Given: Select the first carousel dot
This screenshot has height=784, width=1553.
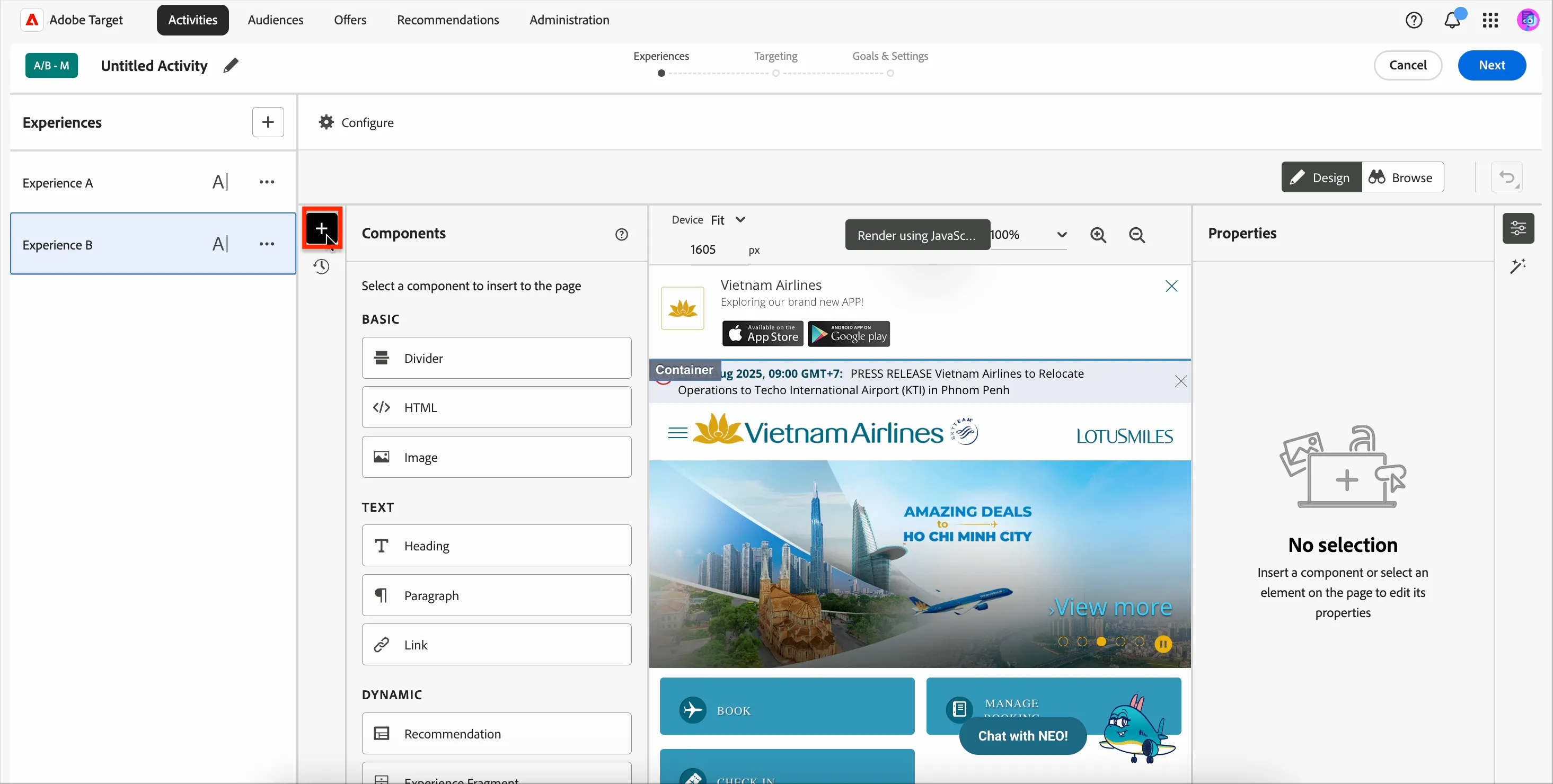Looking at the screenshot, I should coord(1063,642).
